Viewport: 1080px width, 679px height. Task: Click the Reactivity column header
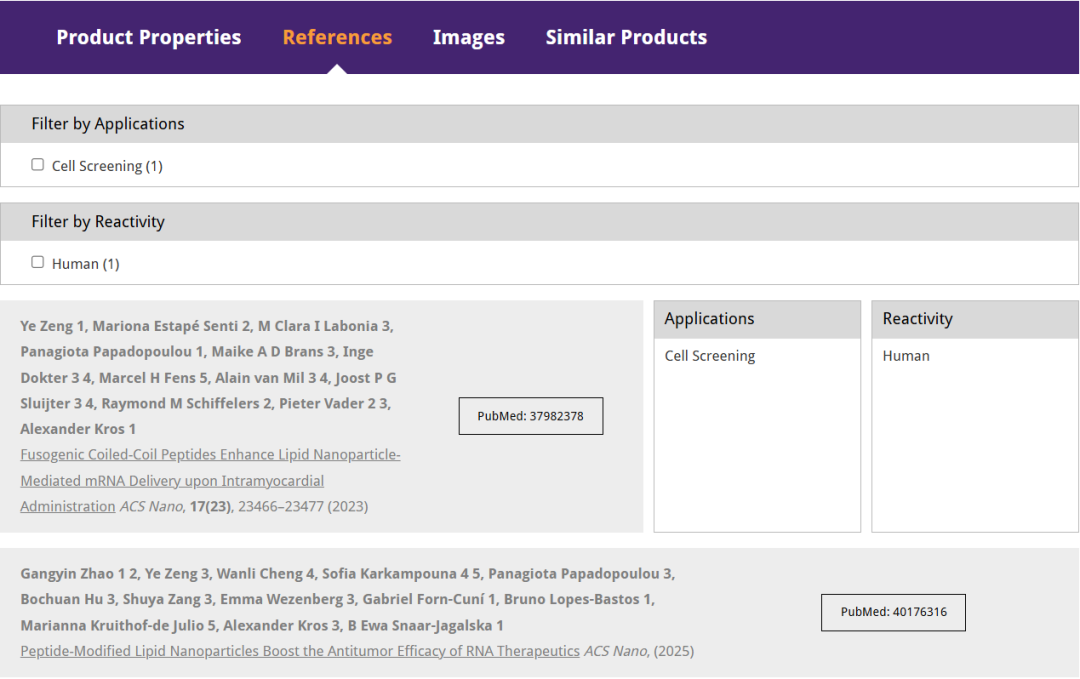[917, 319]
